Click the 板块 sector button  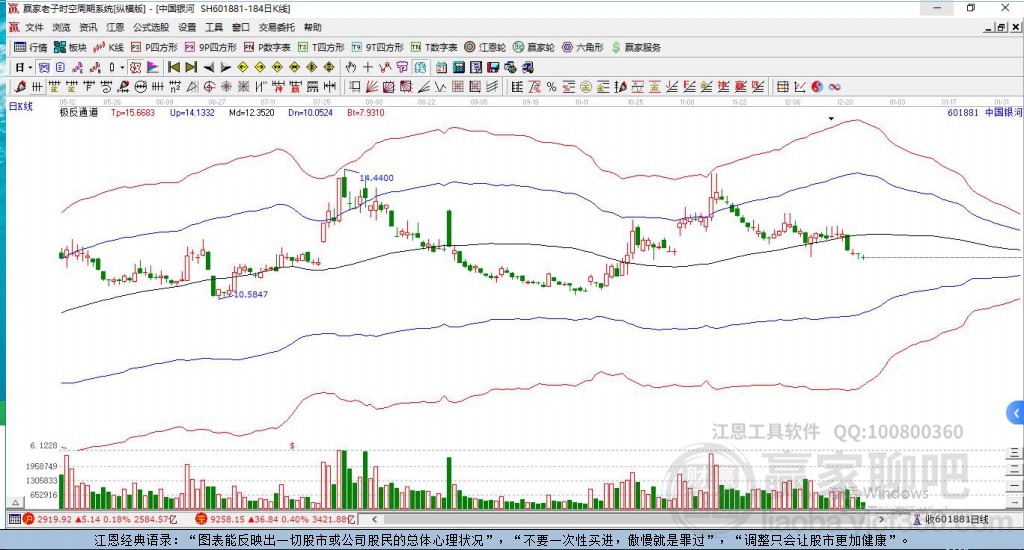70,47
